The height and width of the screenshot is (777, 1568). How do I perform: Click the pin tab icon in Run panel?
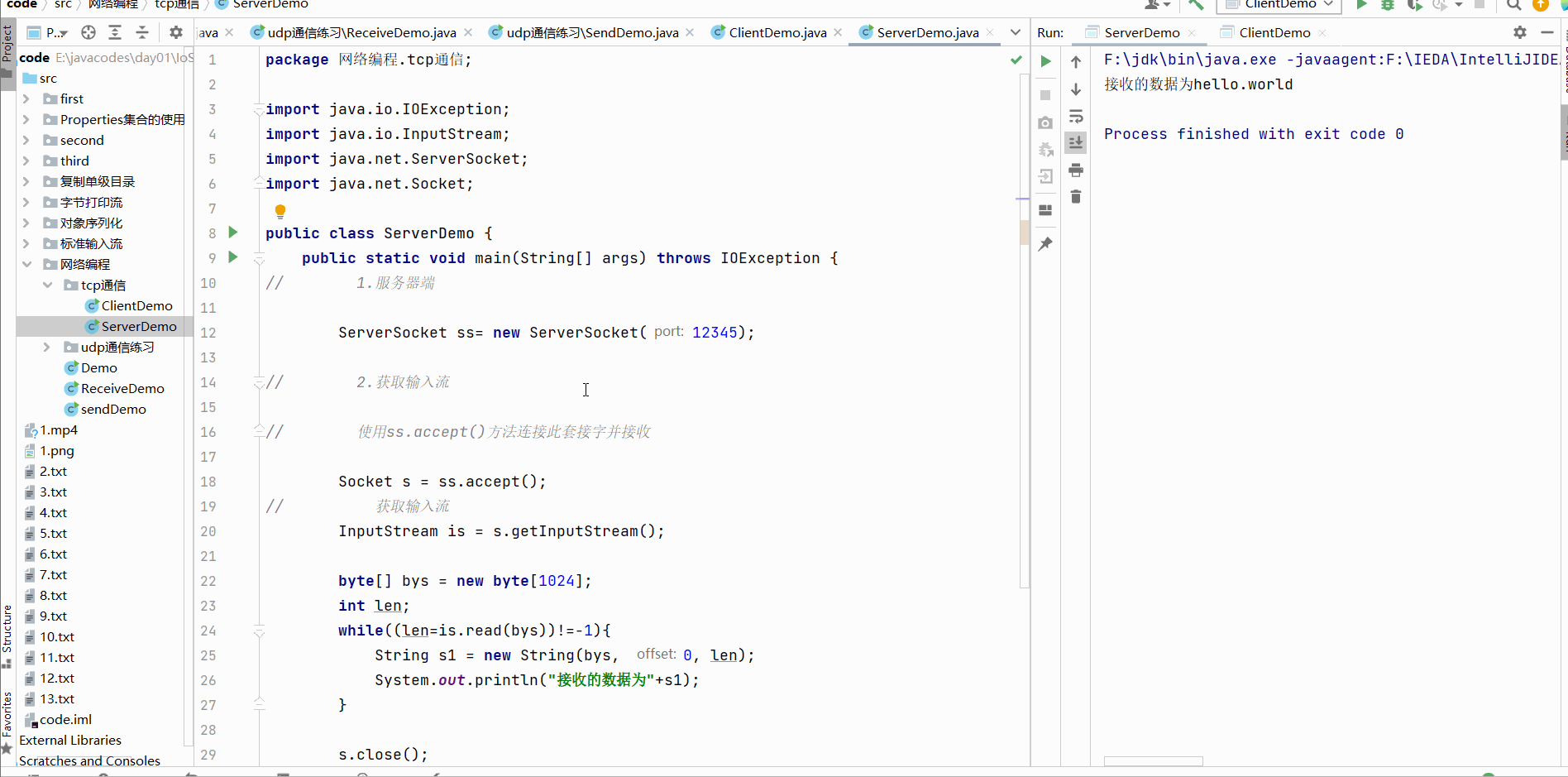click(x=1045, y=244)
